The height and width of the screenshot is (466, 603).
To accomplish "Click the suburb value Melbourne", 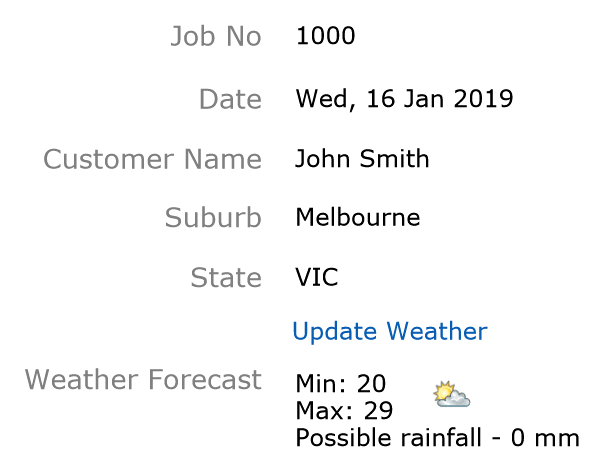I will click(358, 217).
